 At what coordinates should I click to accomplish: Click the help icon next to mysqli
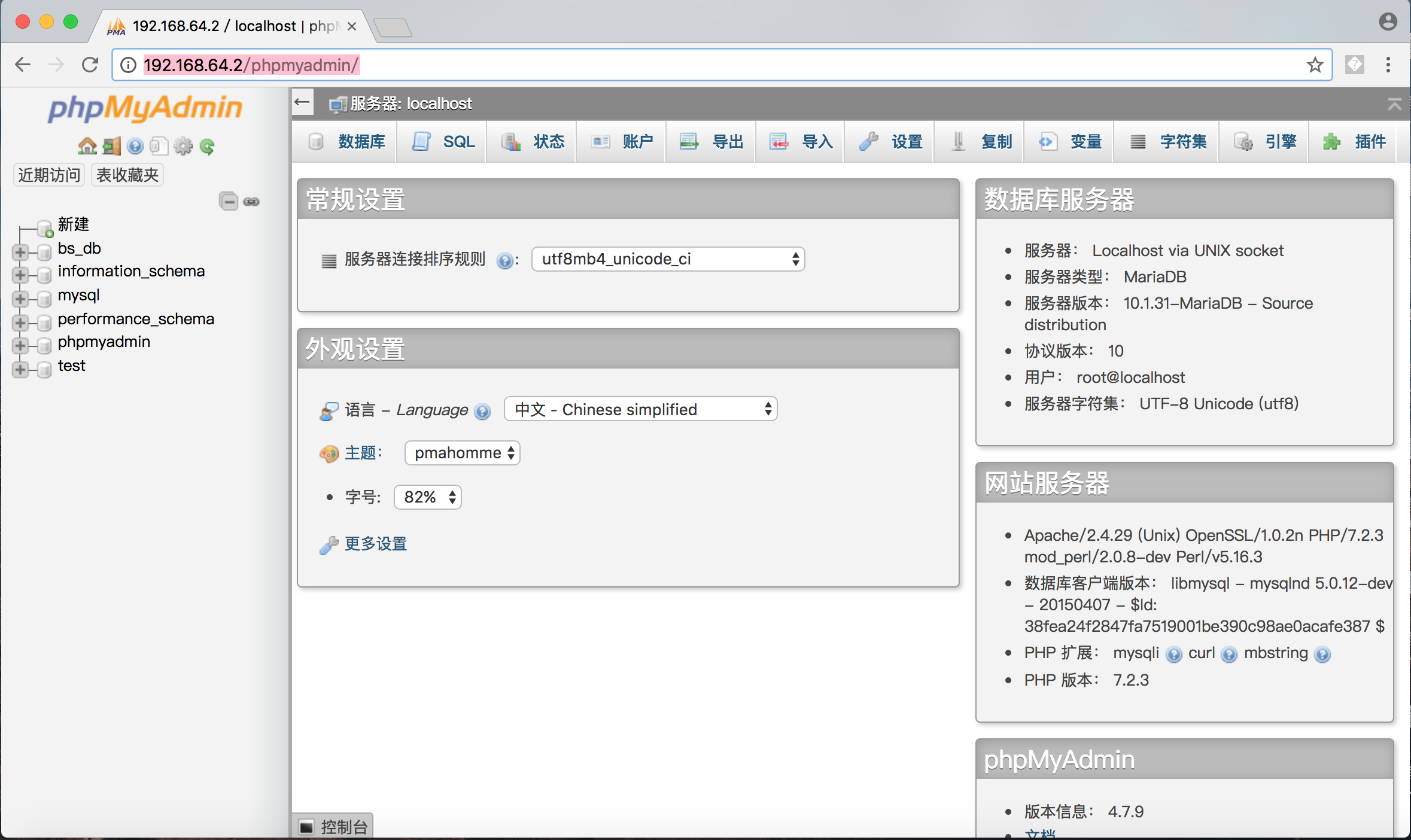1174,654
